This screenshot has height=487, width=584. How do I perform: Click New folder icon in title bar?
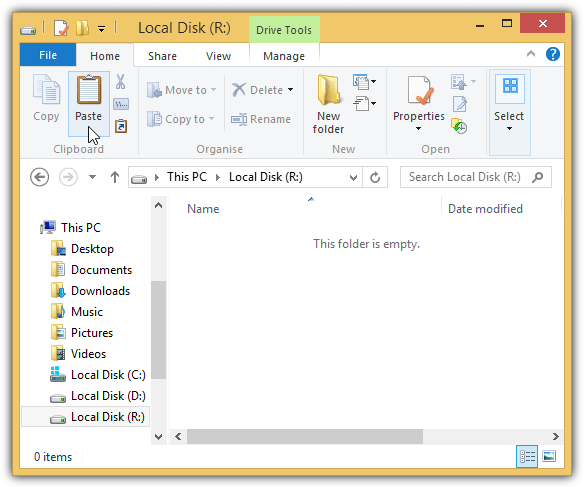[x=82, y=28]
